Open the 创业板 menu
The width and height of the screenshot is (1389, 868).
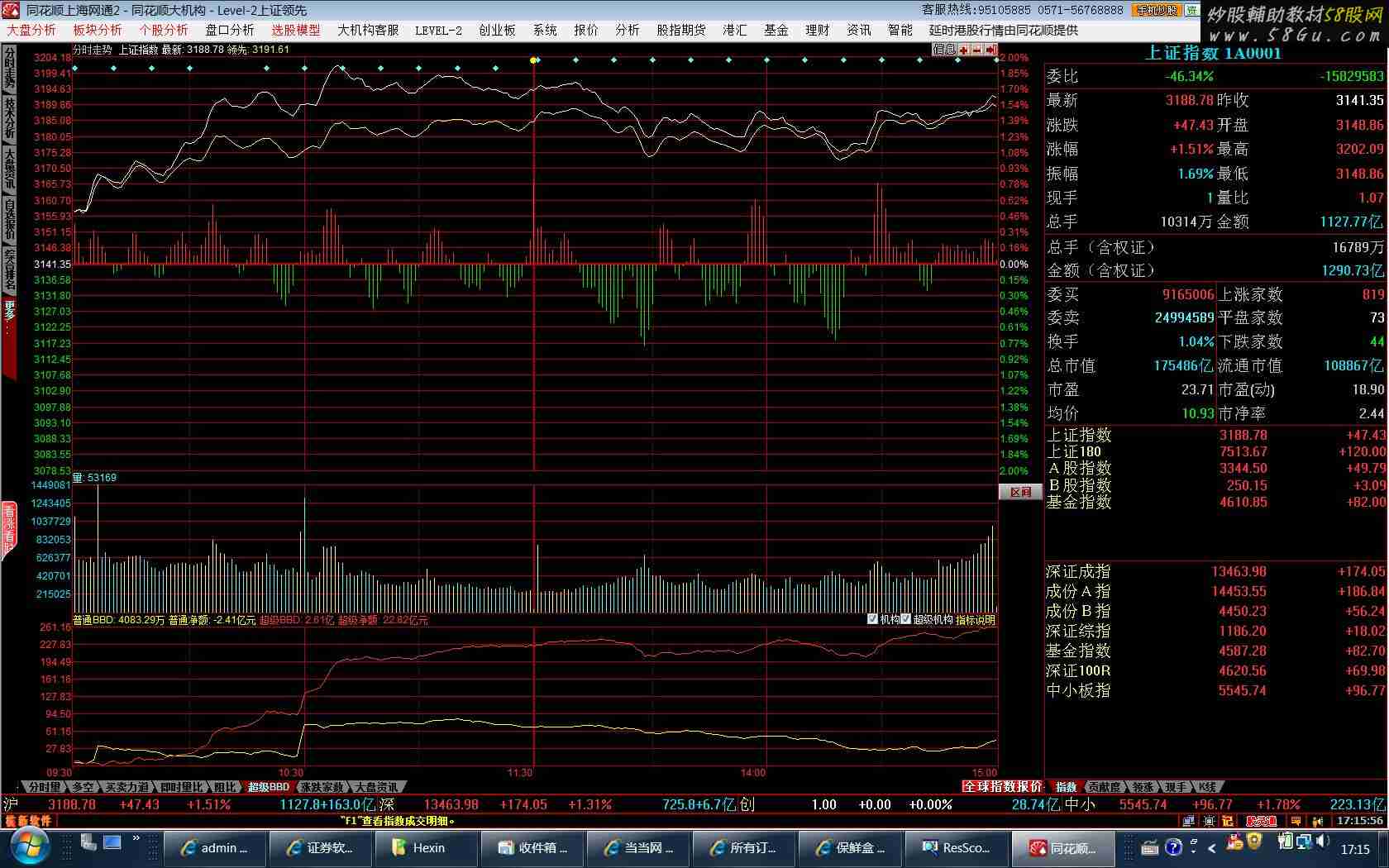coord(497,30)
